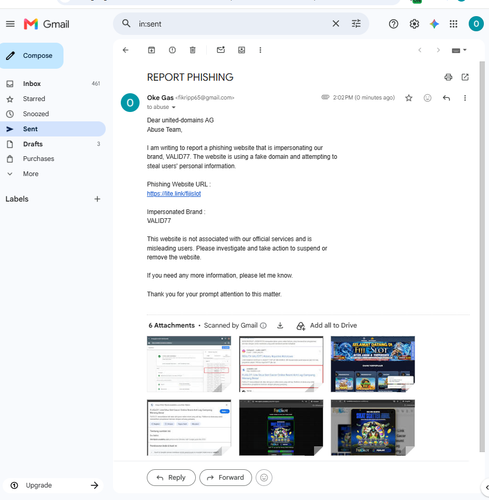Open the Support help icon

click(x=393, y=24)
